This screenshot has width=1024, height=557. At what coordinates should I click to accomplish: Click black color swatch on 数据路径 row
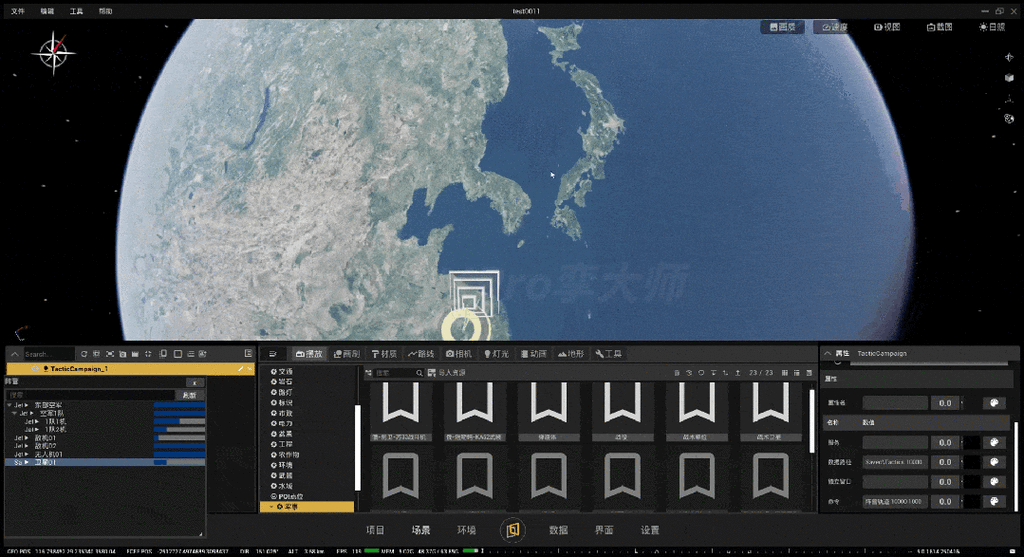tap(972, 462)
